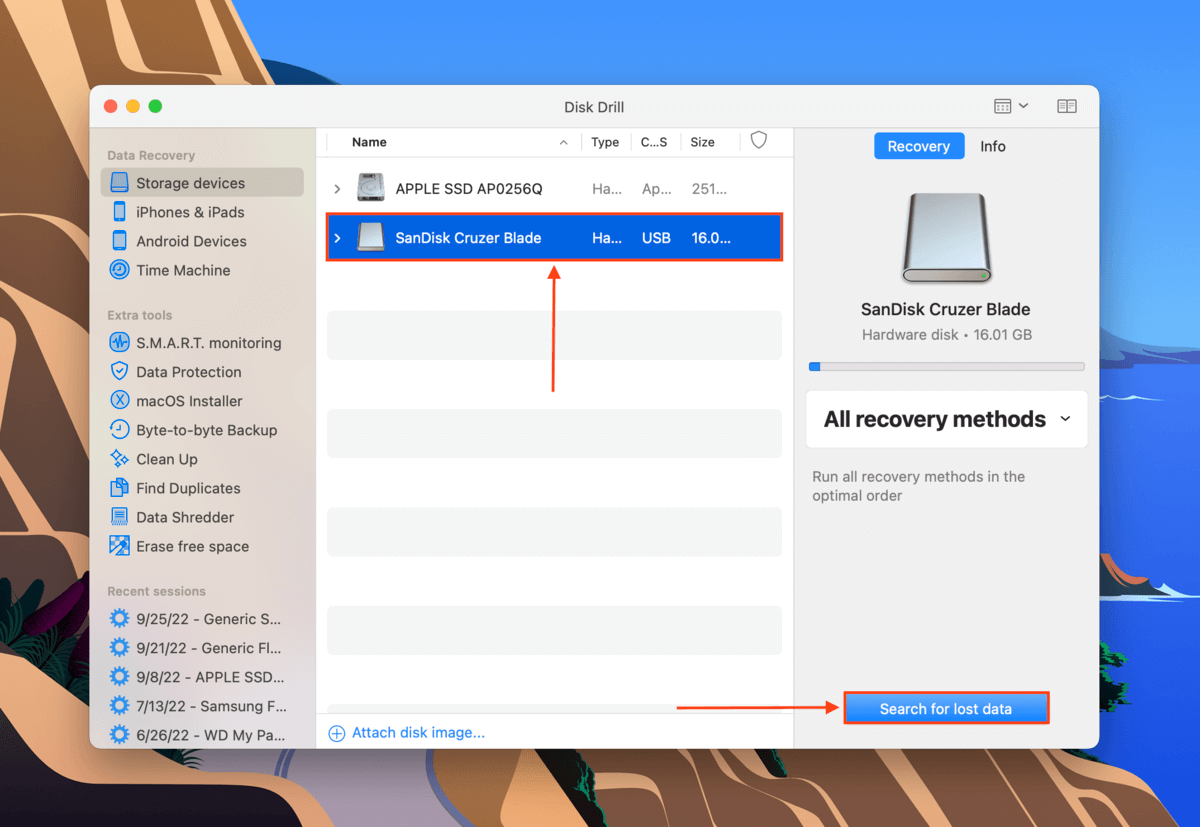Switch to the Info tab

click(993, 146)
